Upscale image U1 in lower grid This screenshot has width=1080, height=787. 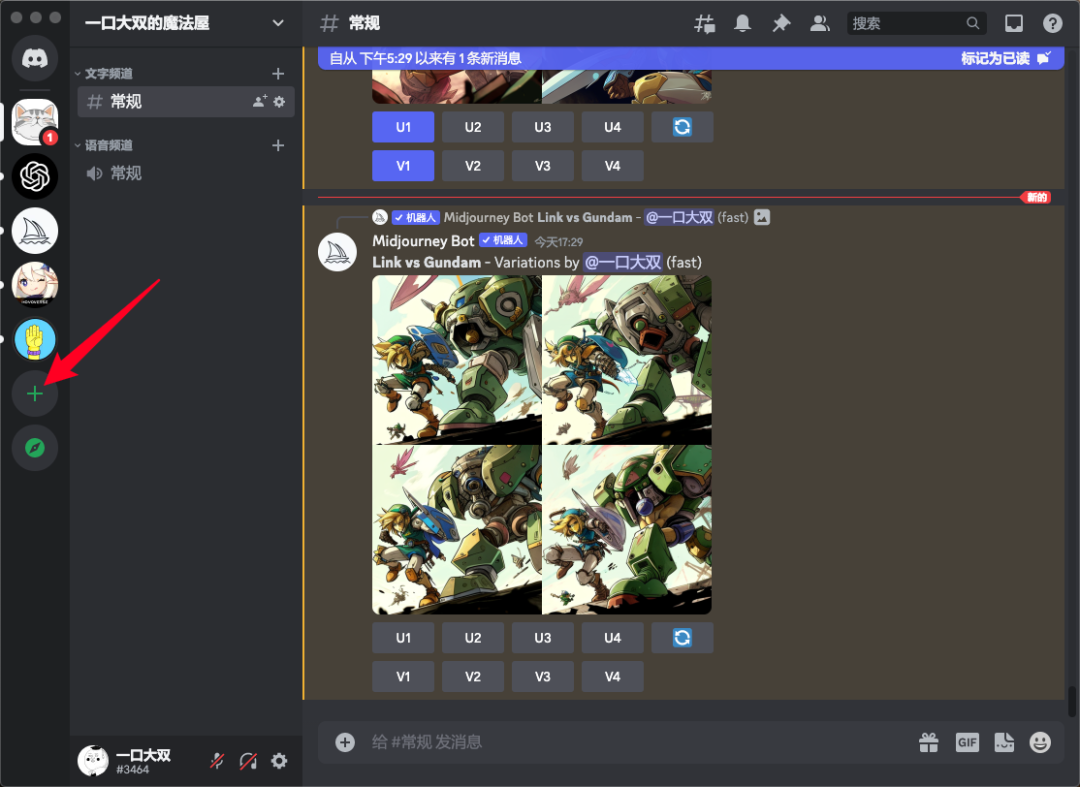click(x=403, y=638)
